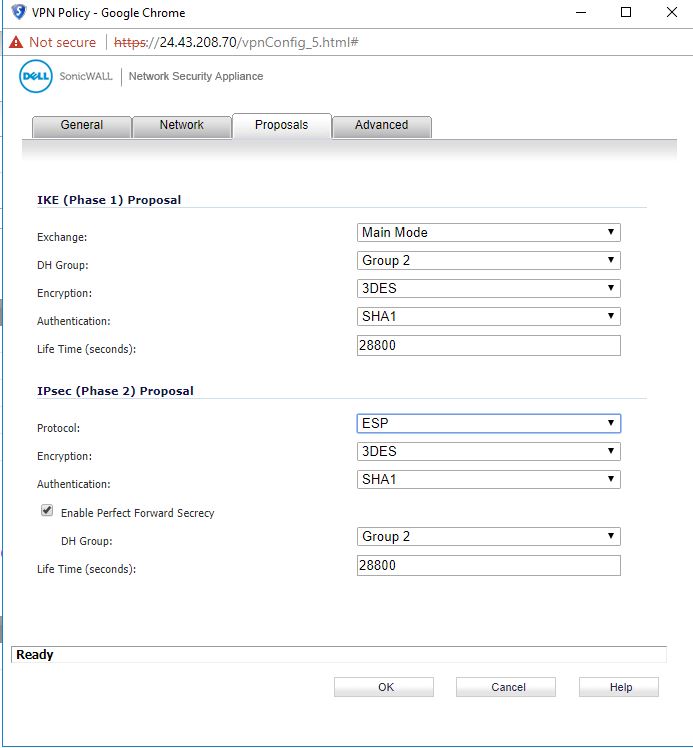Viewport: 693px width, 748px height.
Task: Switch to the General tab
Action: pos(82,126)
